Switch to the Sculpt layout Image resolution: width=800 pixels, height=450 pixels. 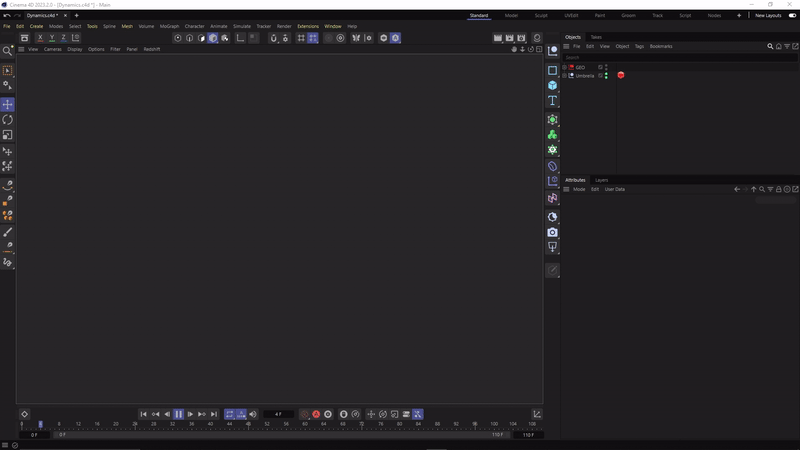[541, 16]
